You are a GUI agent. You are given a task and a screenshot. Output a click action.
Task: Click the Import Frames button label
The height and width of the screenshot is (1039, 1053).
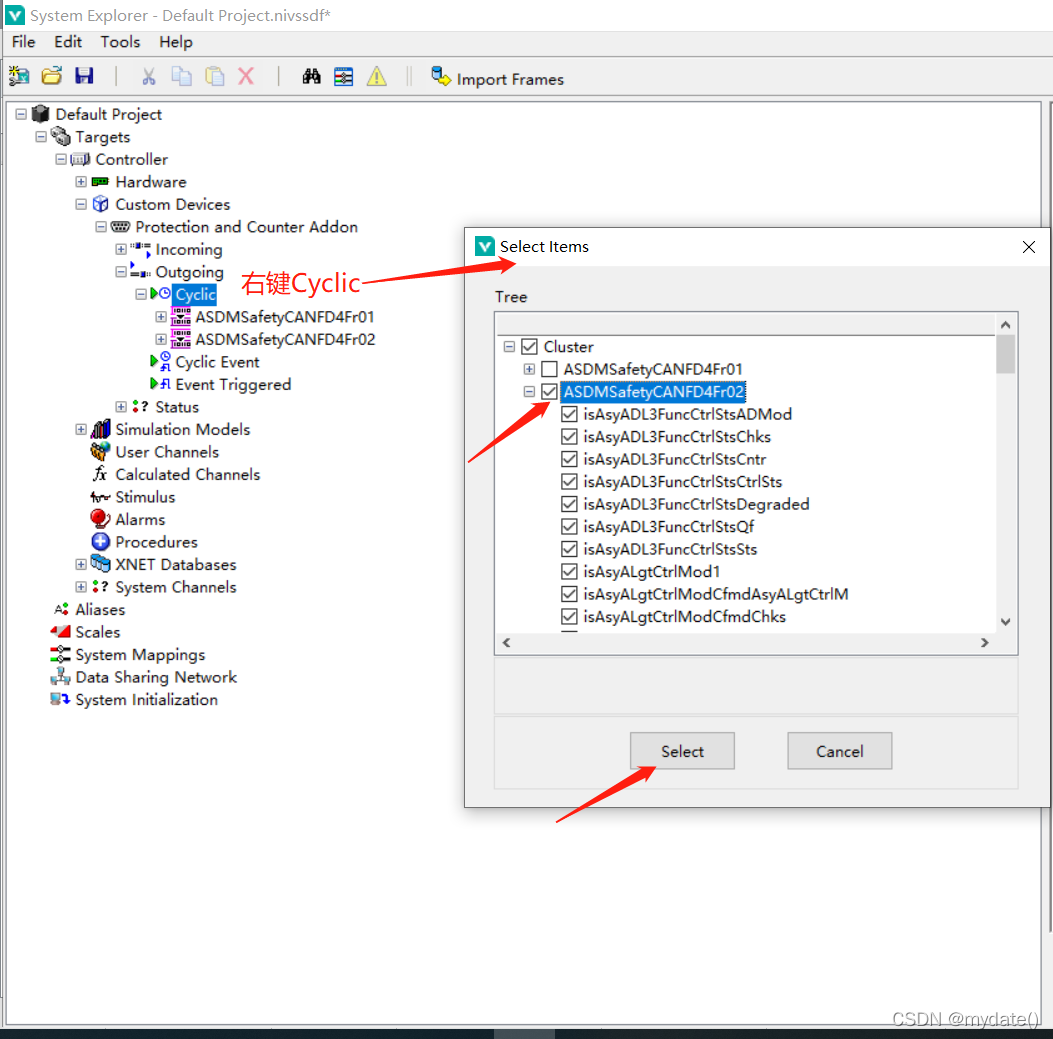click(x=510, y=79)
